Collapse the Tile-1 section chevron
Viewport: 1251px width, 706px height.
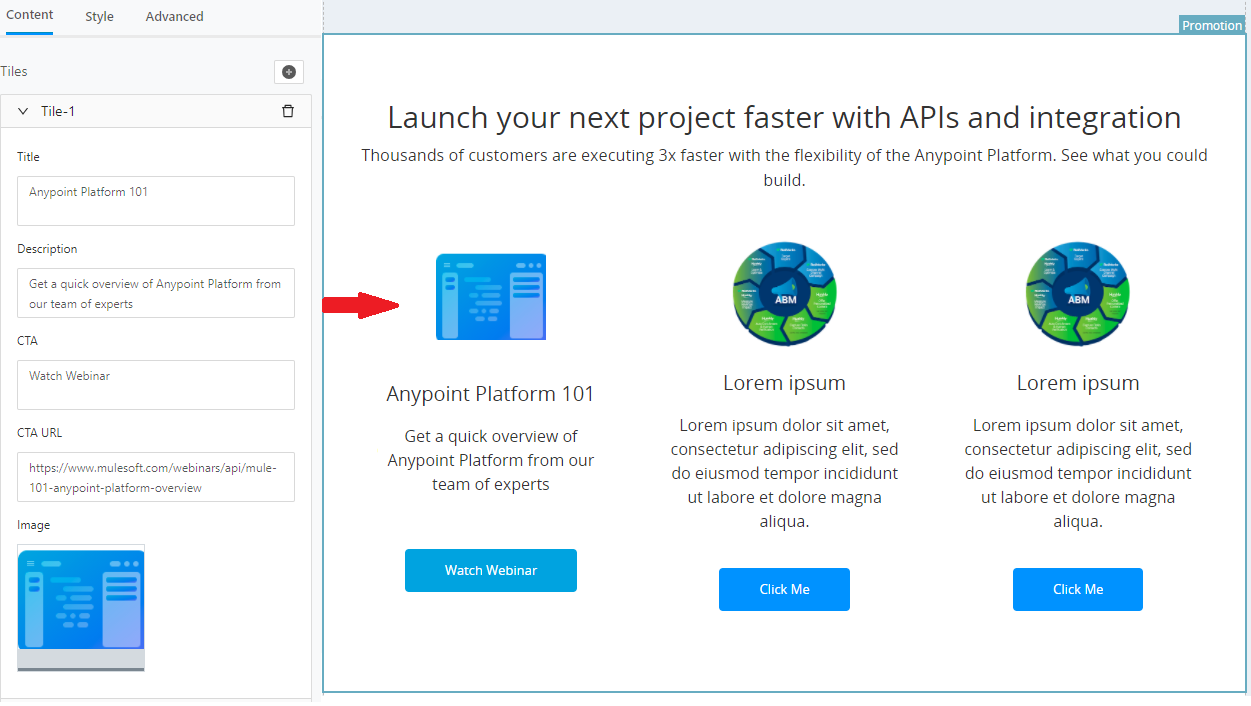pos(23,111)
